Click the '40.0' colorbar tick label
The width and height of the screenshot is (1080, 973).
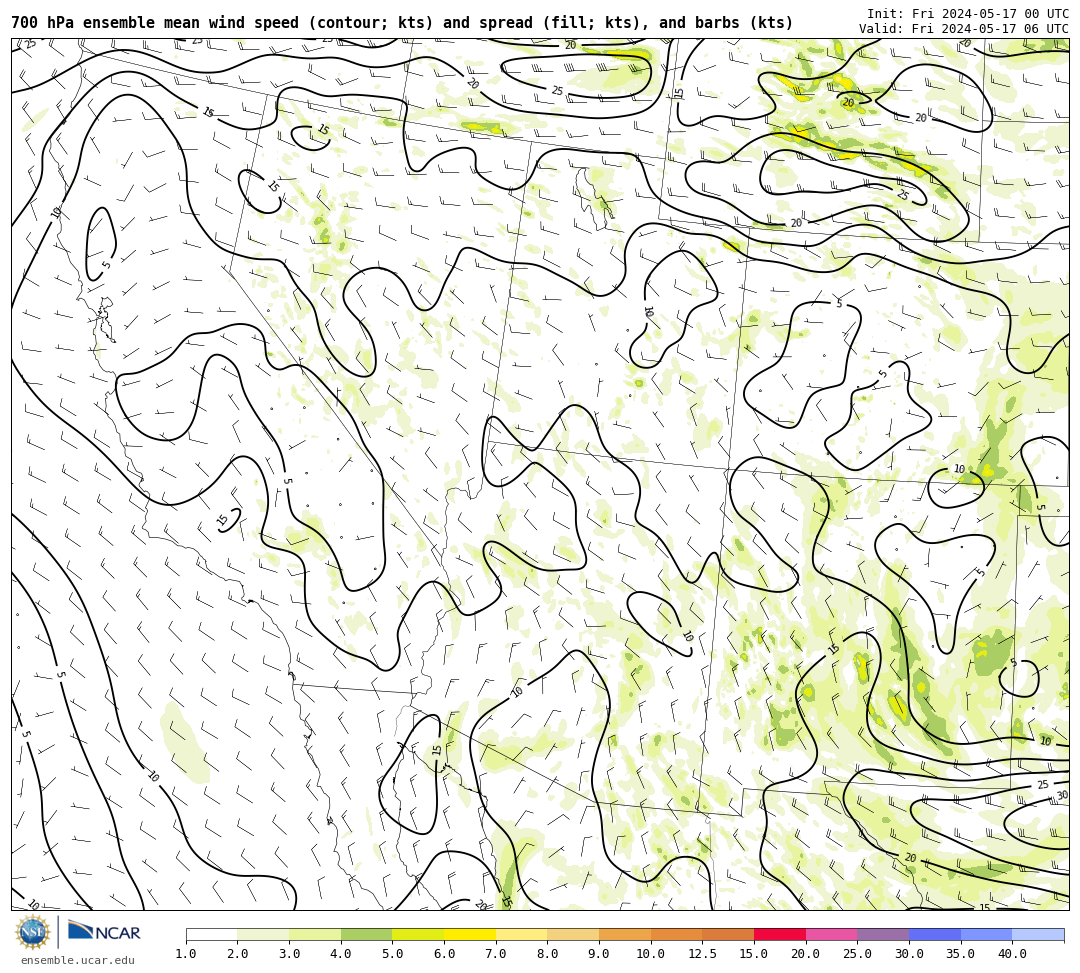click(x=1012, y=954)
